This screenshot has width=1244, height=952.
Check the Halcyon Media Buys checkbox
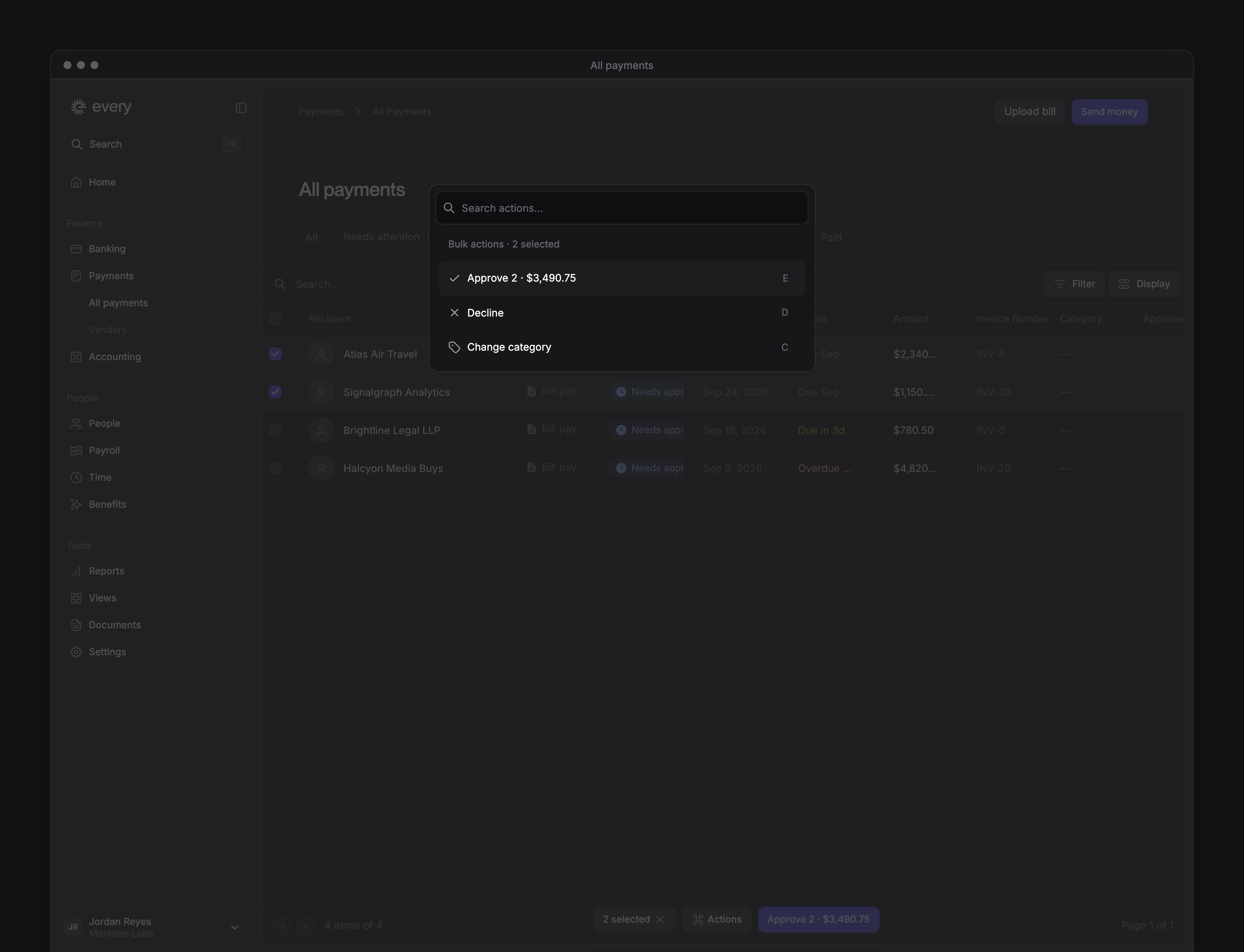(275, 468)
